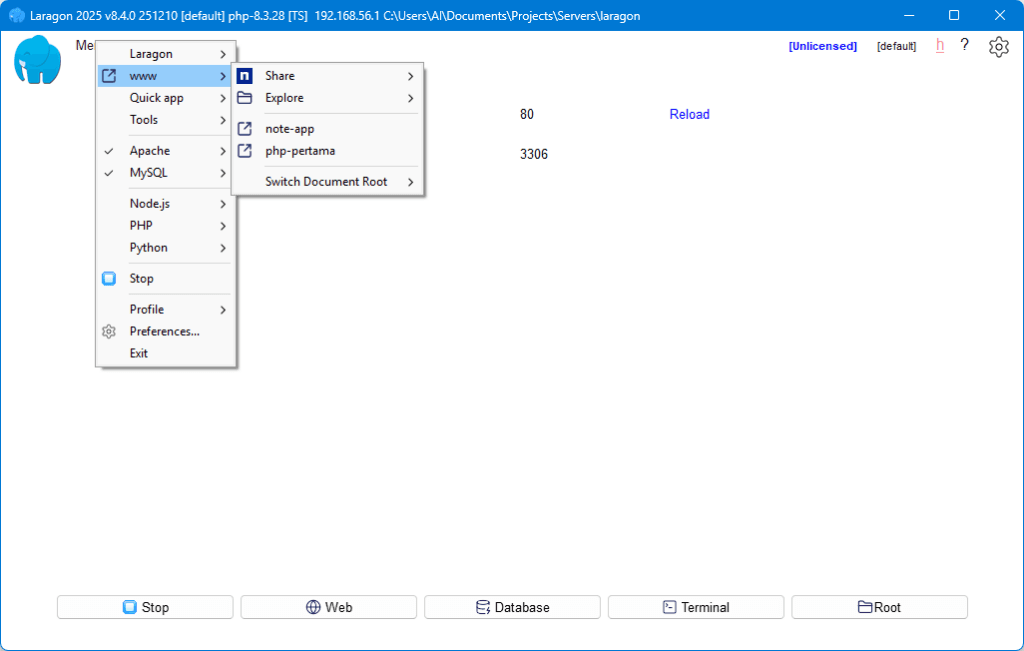Toggle the Apache checkmark in the menu
Screen dimensions: 1024x651
pyautogui.click(x=109, y=151)
